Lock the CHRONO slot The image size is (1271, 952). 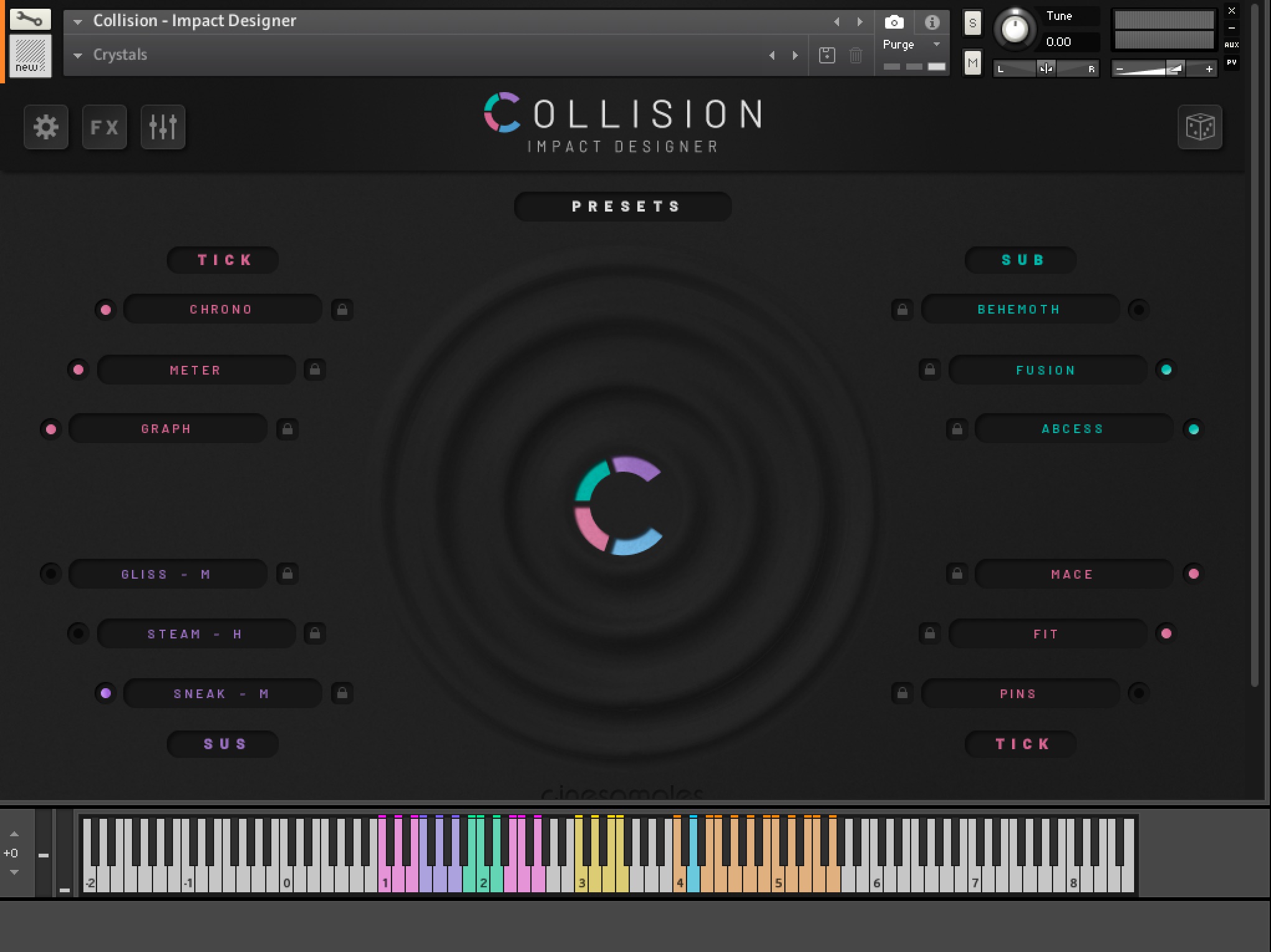[x=342, y=309]
